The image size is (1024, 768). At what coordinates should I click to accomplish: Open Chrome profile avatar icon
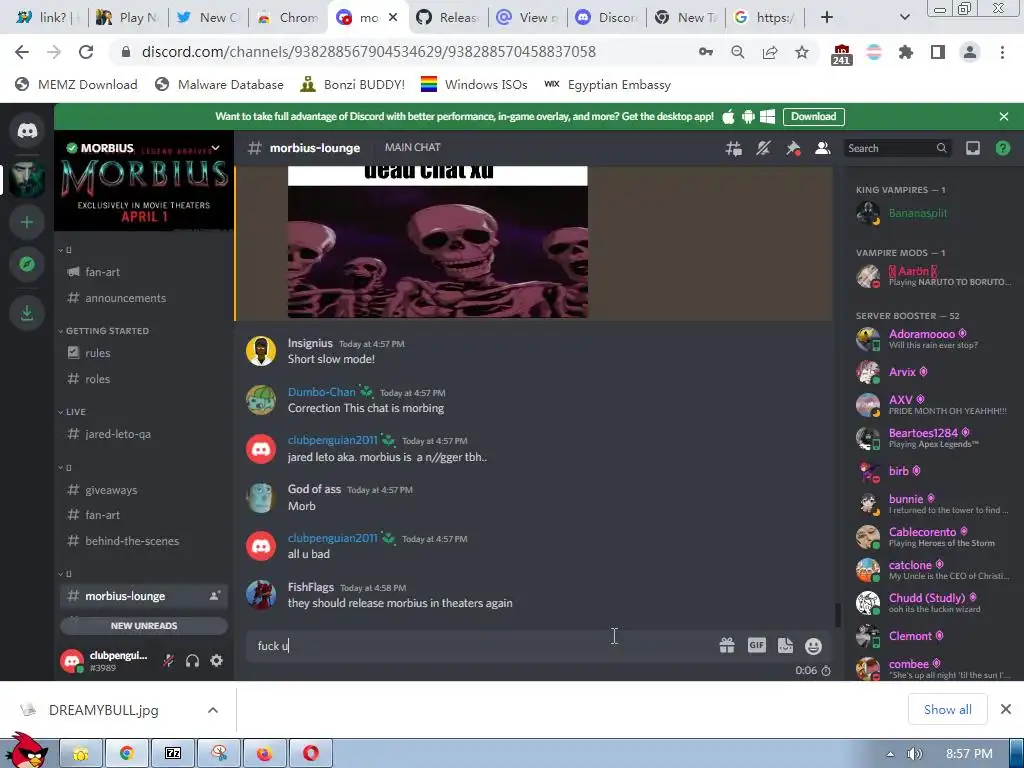point(970,52)
